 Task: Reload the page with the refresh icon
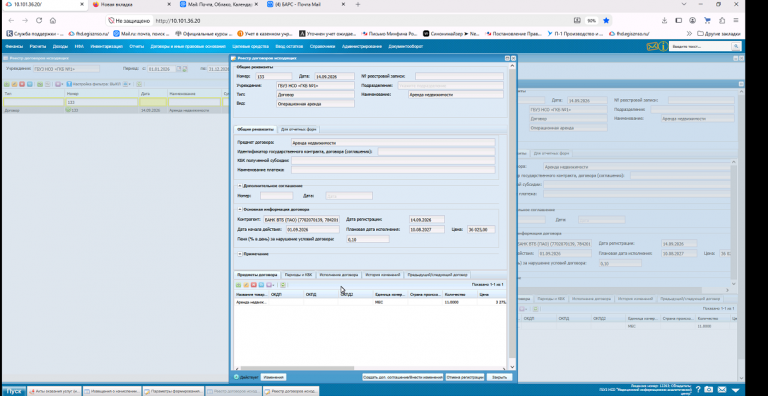pos(39,21)
